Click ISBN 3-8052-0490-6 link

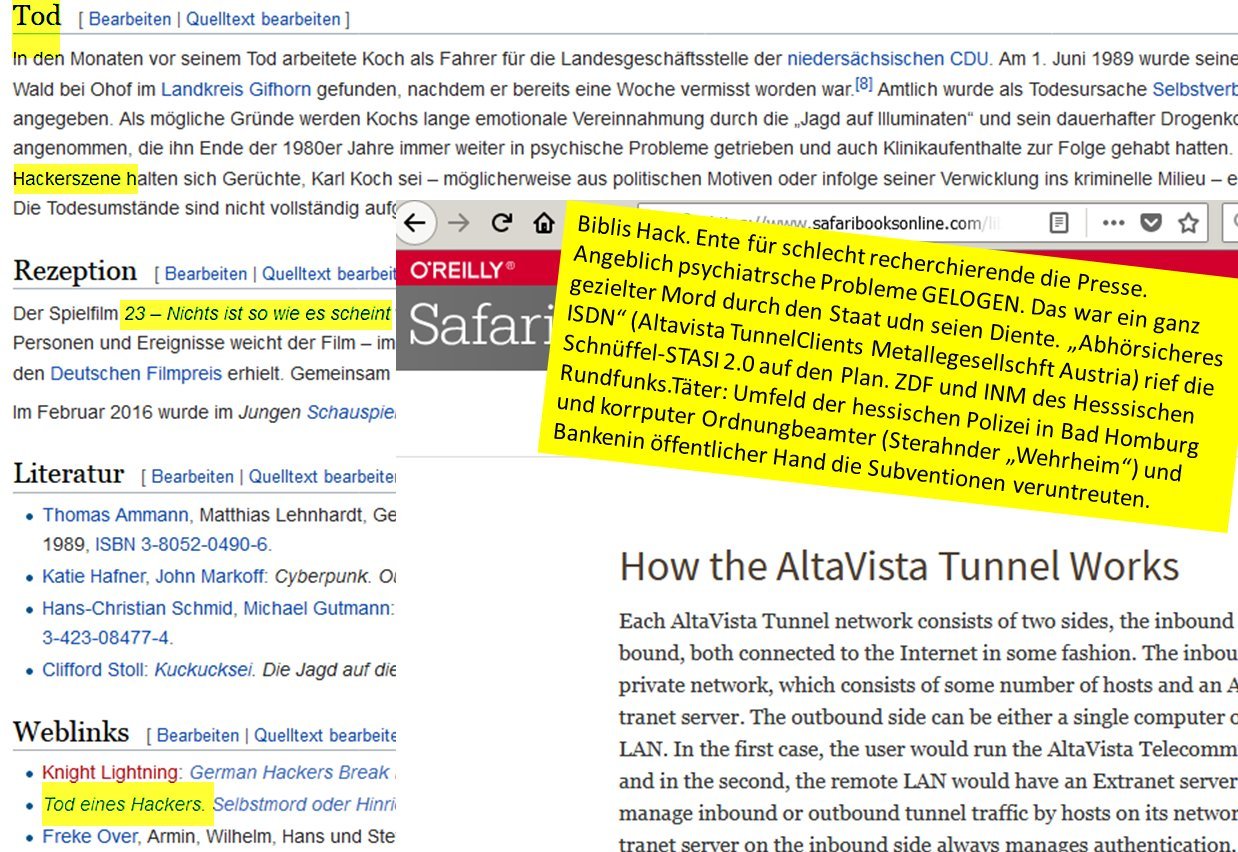181,545
